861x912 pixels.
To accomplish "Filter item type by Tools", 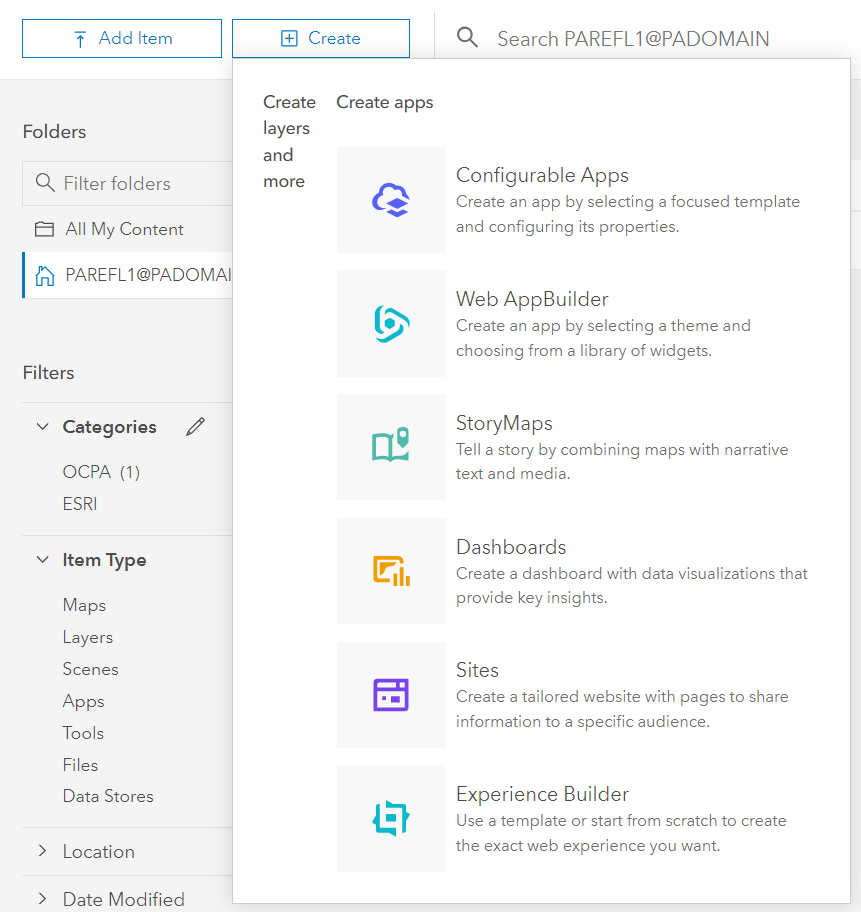I will (x=83, y=733).
